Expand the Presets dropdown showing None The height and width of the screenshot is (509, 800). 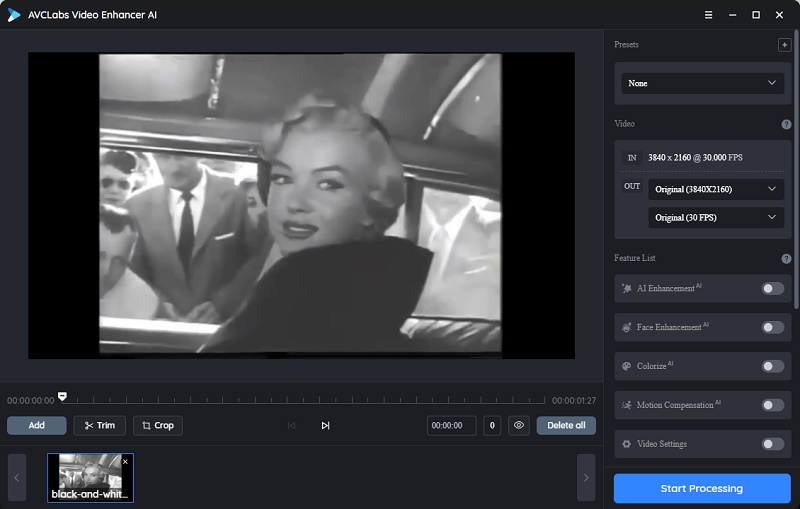pos(702,83)
